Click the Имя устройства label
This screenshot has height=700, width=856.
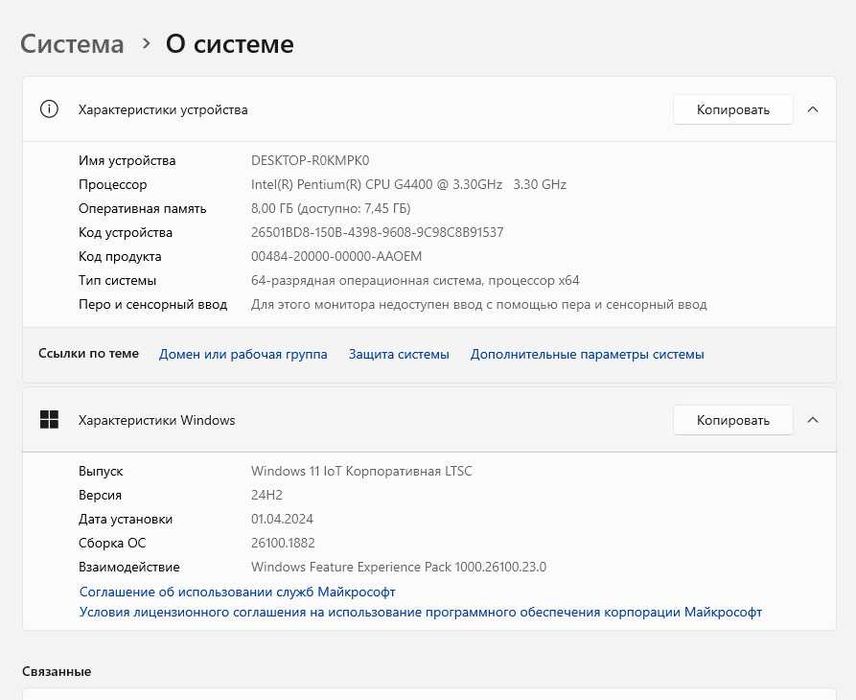coord(127,161)
